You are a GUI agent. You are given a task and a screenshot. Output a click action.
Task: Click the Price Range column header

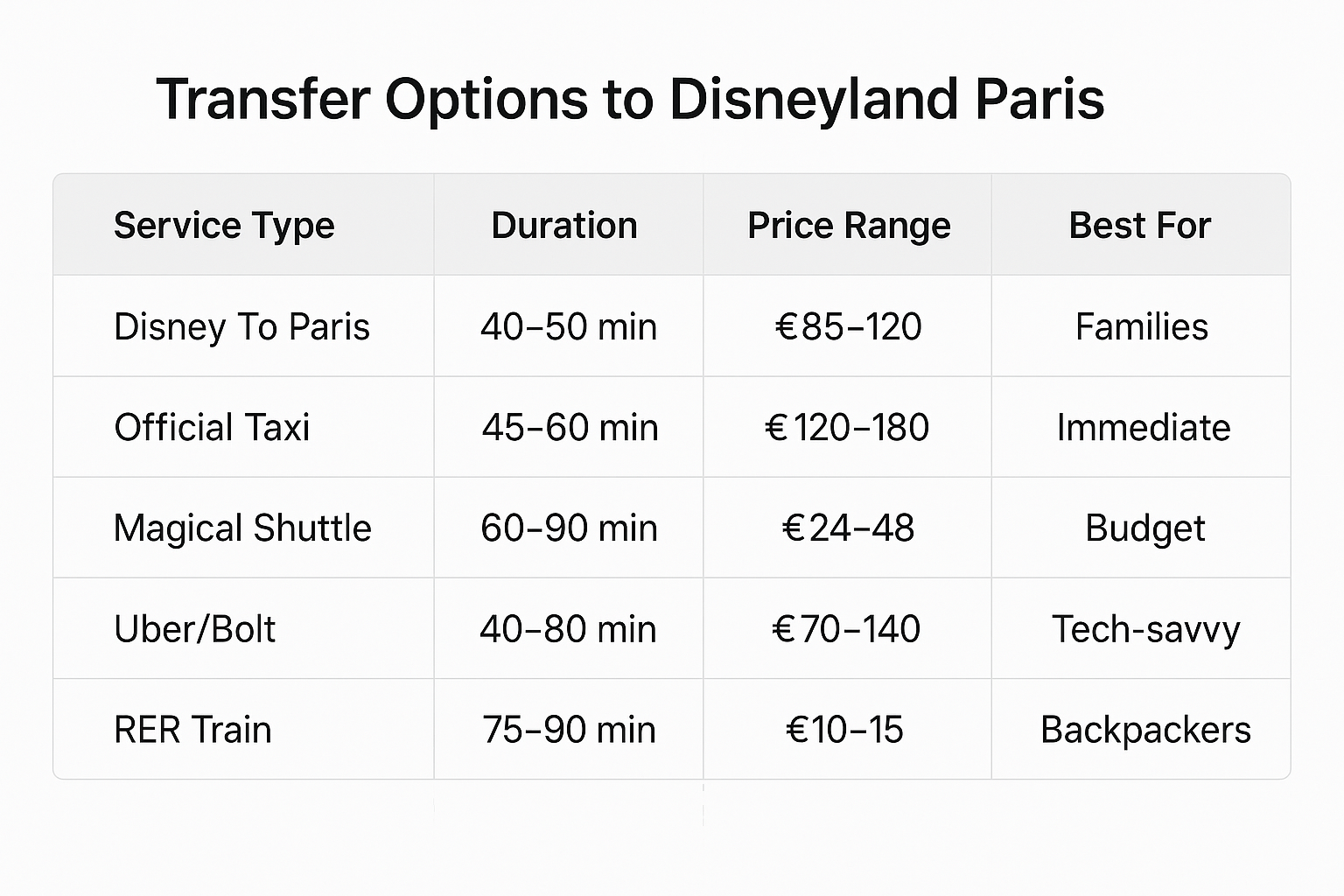(x=849, y=226)
